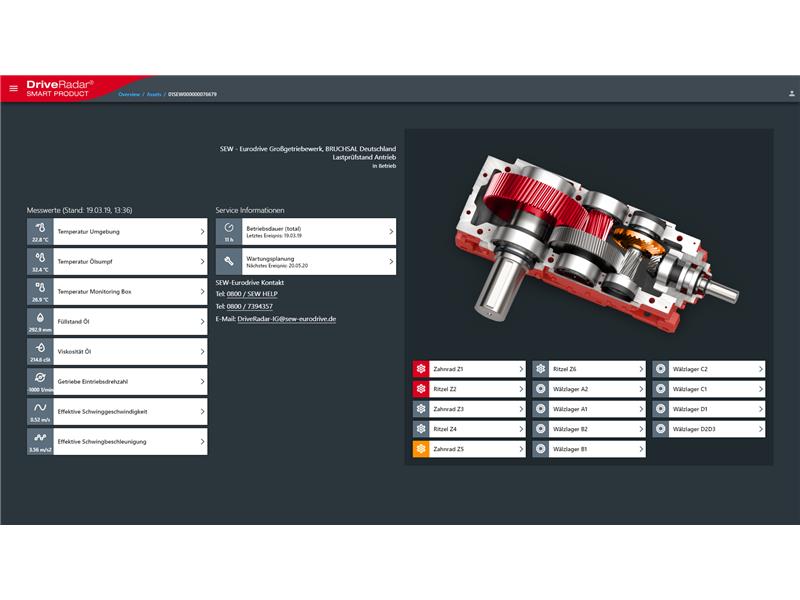The width and height of the screenshot is (800, 600).
Task: Expand Viskosität Öl with its chevron
Action: pyautogui.click(x=202, y=352)
